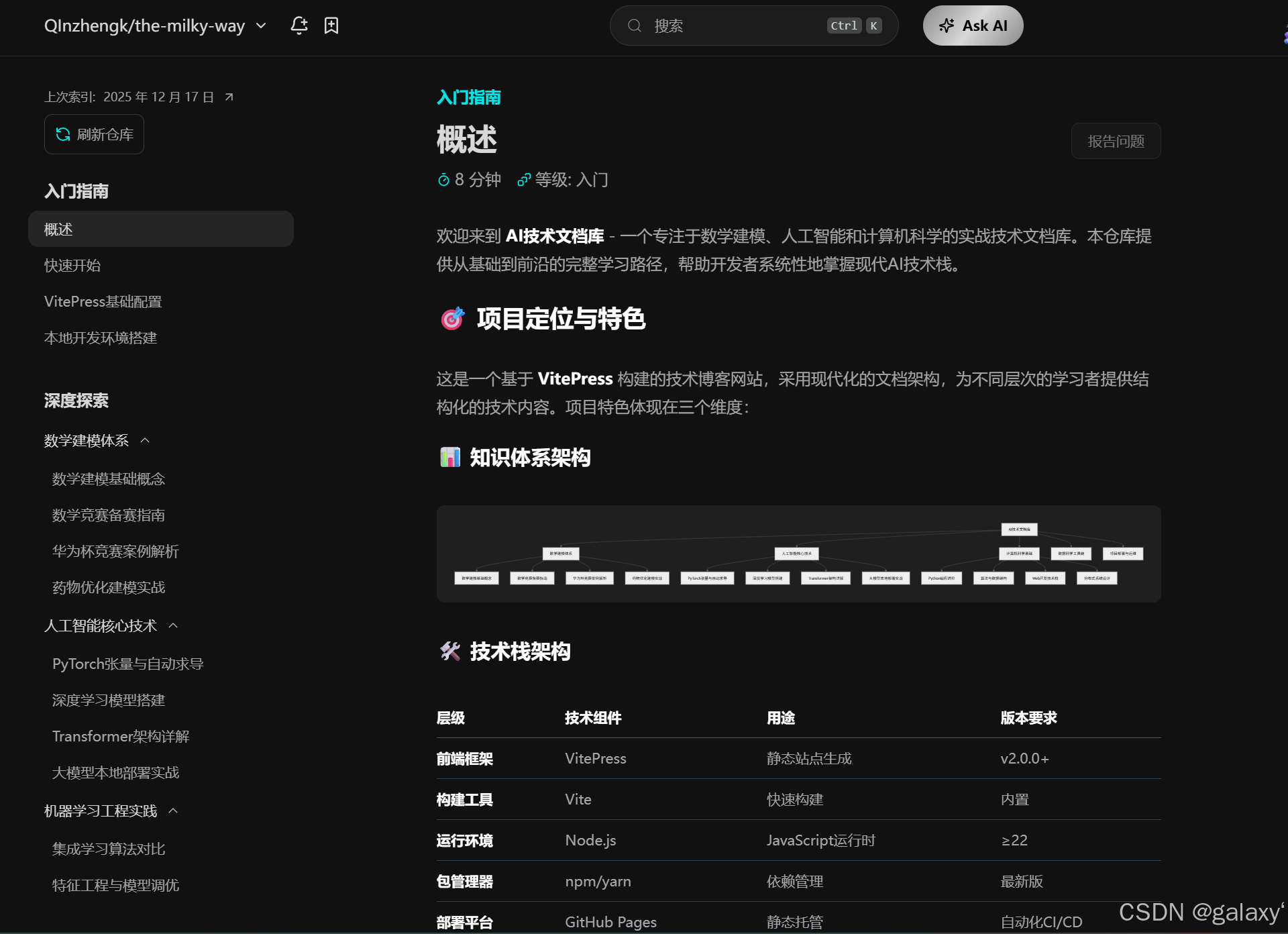Collapse the 机器学习工程实践 section
This screenshot has width=1288, height=934.
coord(173,811)
